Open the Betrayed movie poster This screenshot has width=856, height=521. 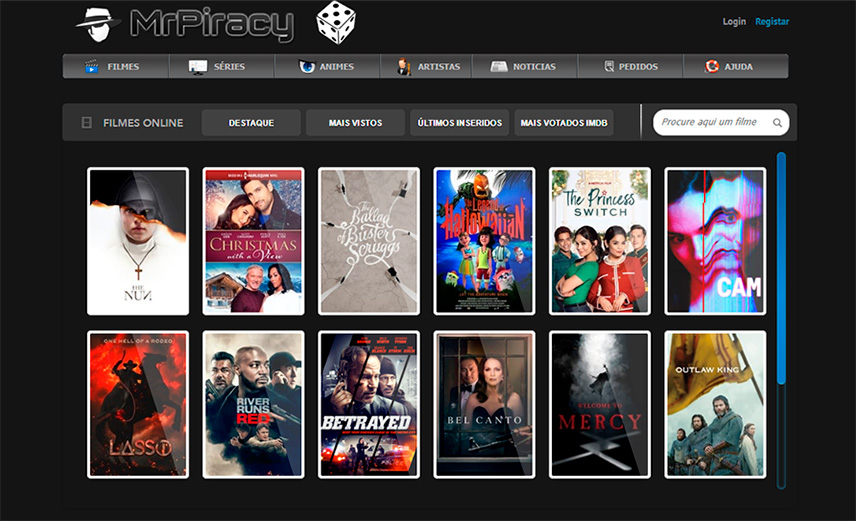click(369, 405)
